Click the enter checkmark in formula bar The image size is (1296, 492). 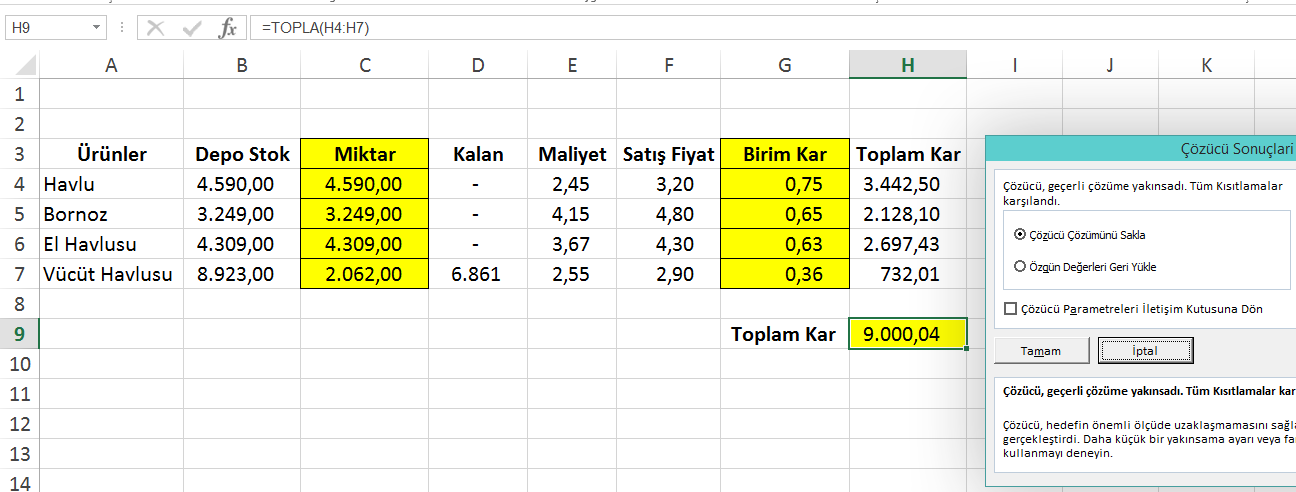click(191, 28)
